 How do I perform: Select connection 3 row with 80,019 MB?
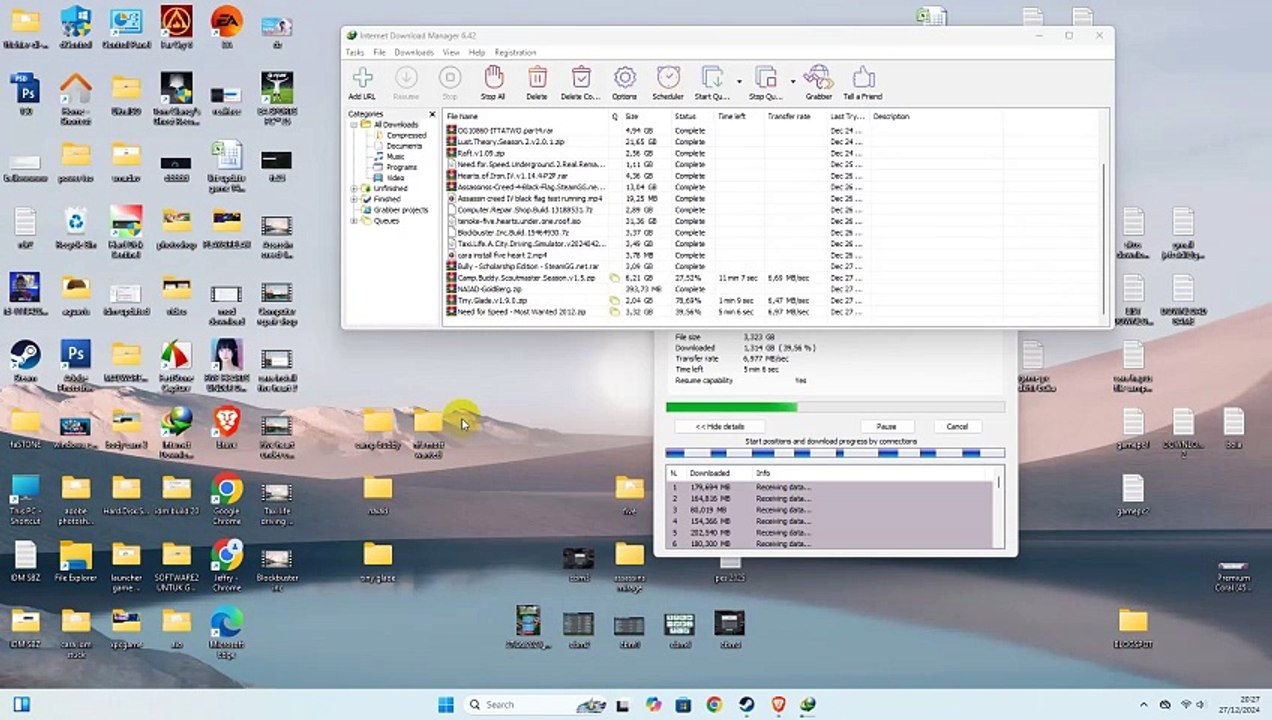point(830,510)
